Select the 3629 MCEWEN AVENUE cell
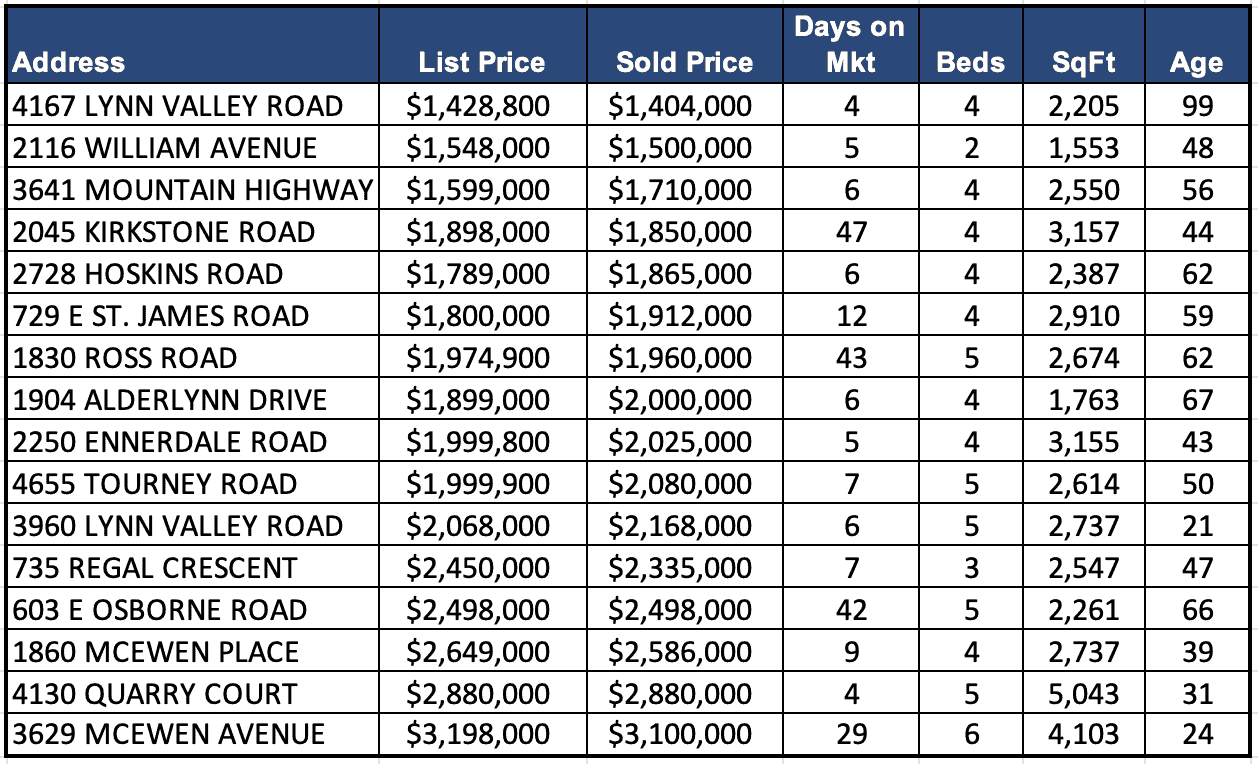1258x764 pixels. [169, 735]
